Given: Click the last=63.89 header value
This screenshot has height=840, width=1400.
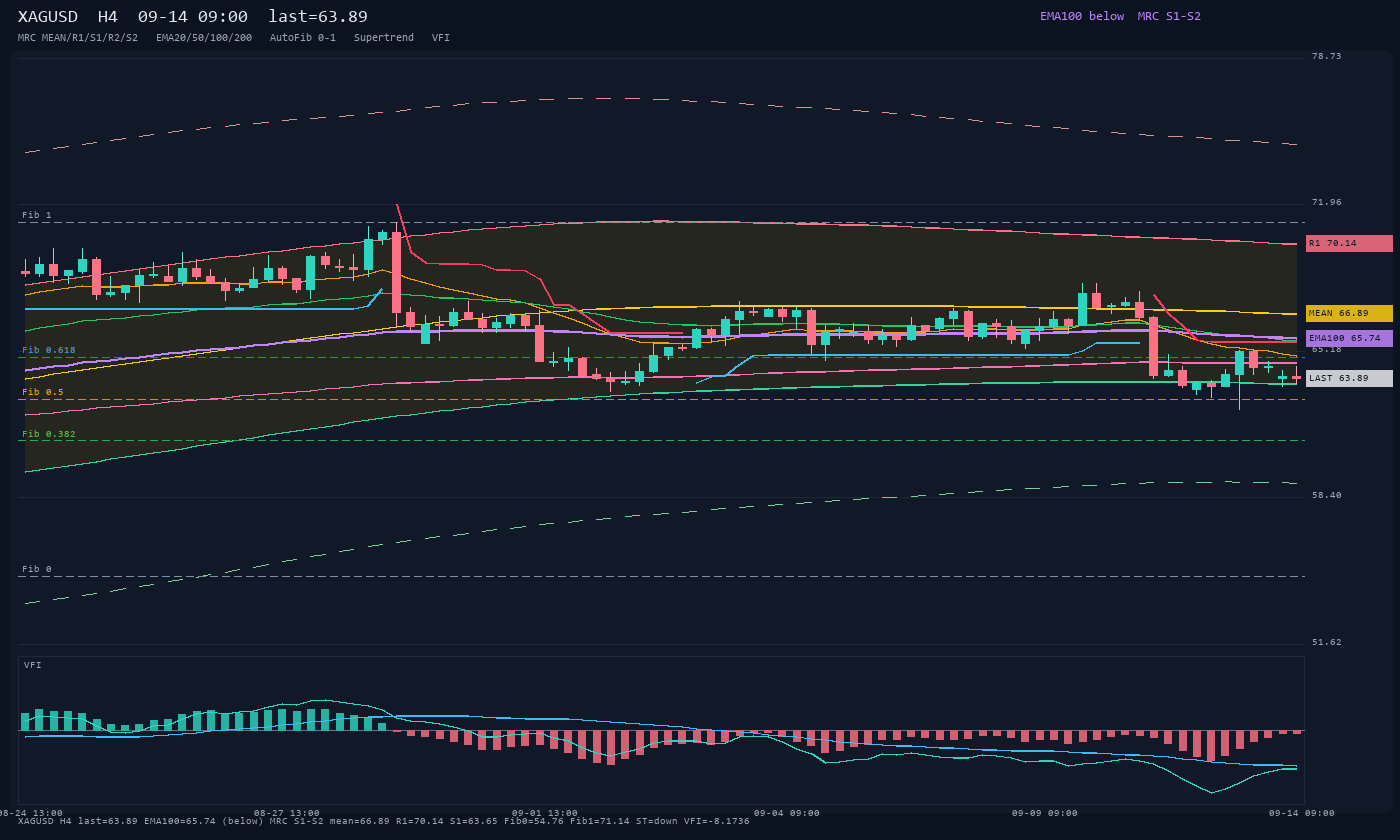Looking at the screenshot, I should 318,17.
